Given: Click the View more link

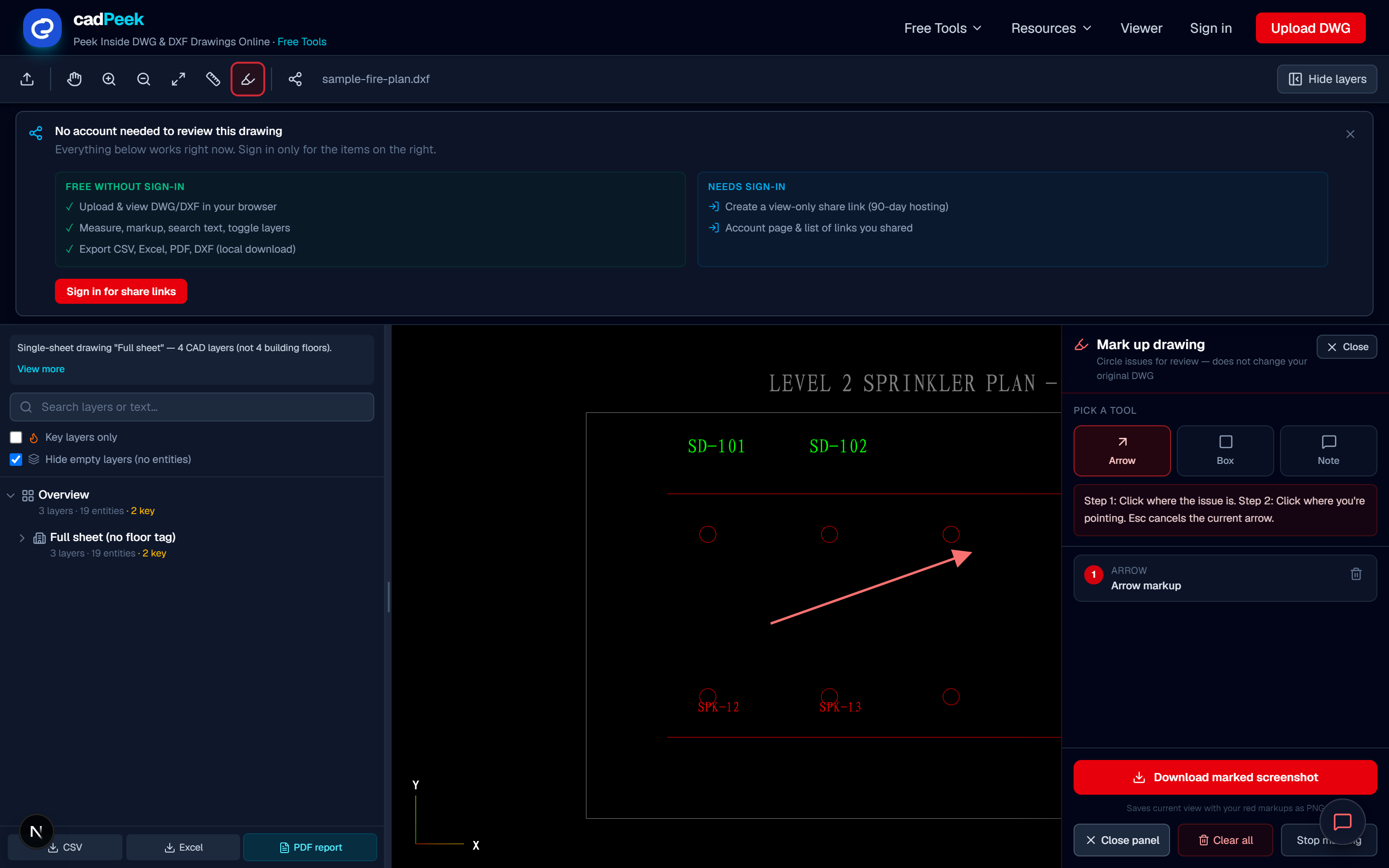Looking at the screenshot, I should pos(41,369).
